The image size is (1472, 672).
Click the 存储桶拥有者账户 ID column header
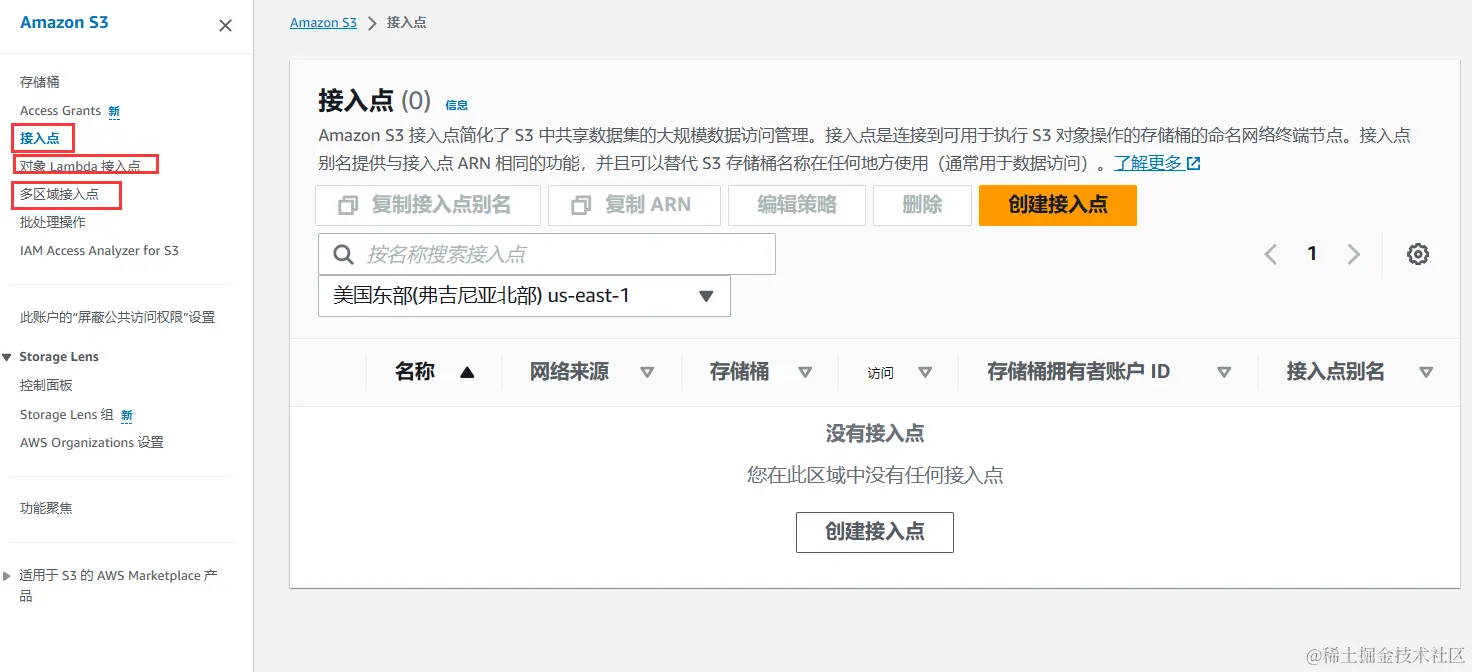(x=1078, y=372)
